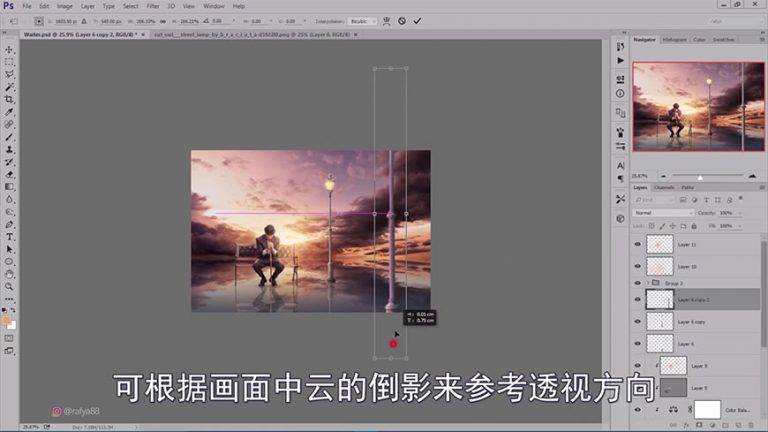
Task: Click the delete layer trash button
Action: point(751,426)
